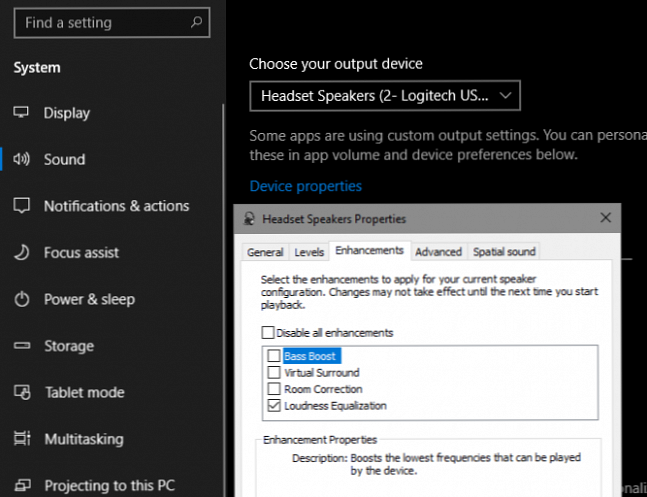Uncheck the Loudness Equalization checkbox
This screenshot has width=647, height=497.
pos(274,406)
